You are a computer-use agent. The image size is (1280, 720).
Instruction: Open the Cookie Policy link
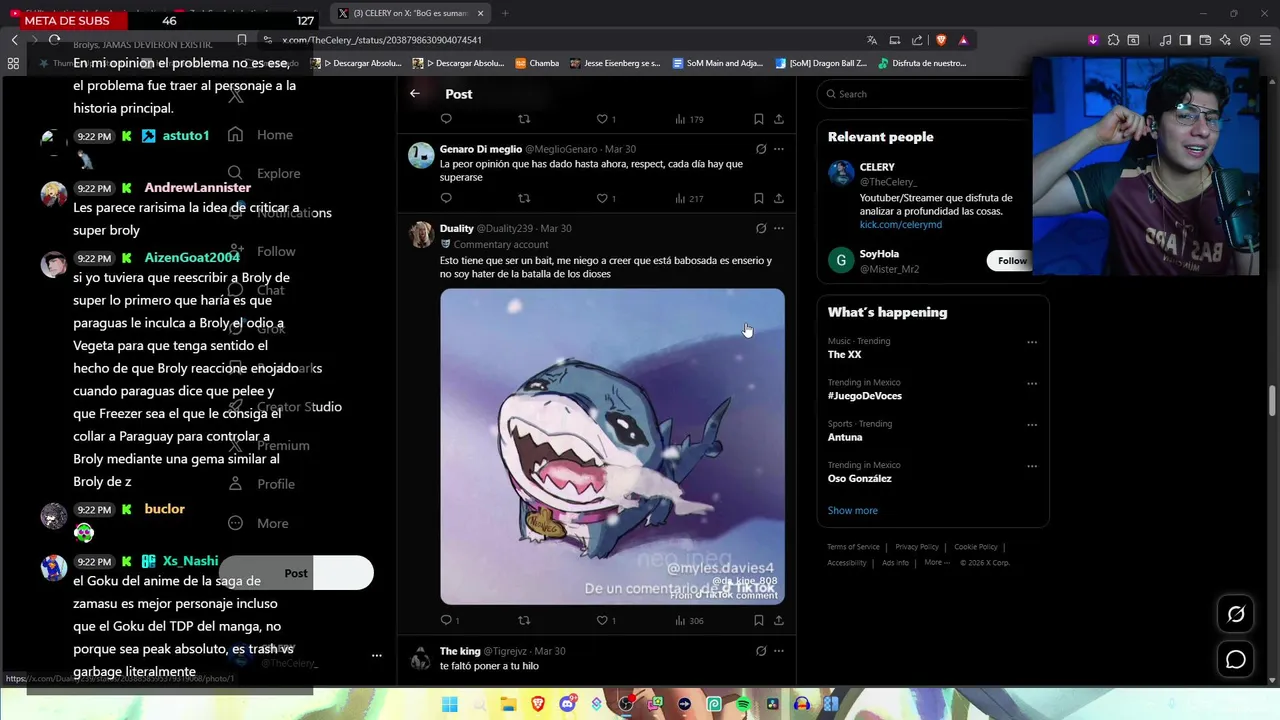coord(976,547)
